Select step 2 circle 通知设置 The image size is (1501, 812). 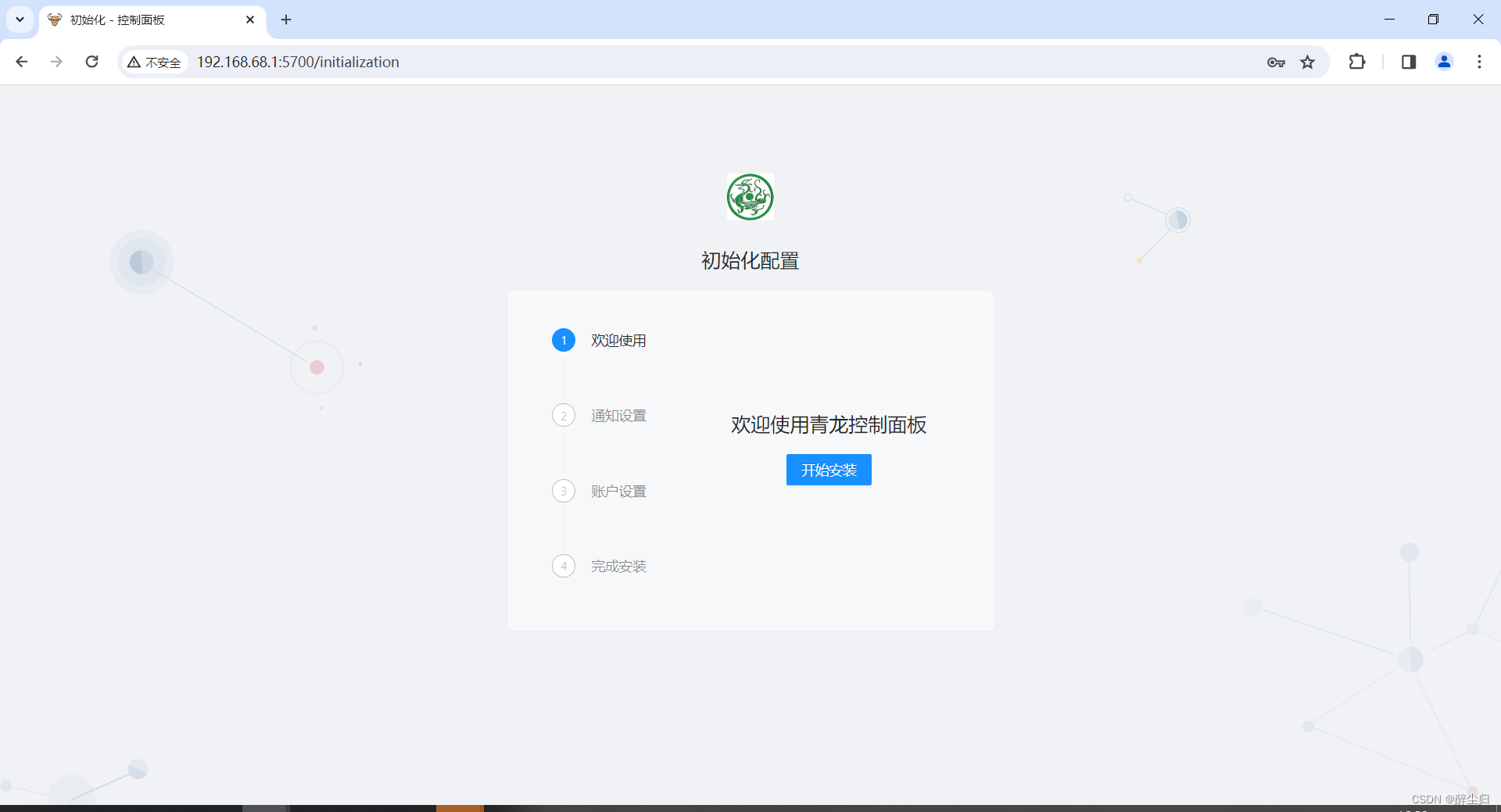point(564,415)
